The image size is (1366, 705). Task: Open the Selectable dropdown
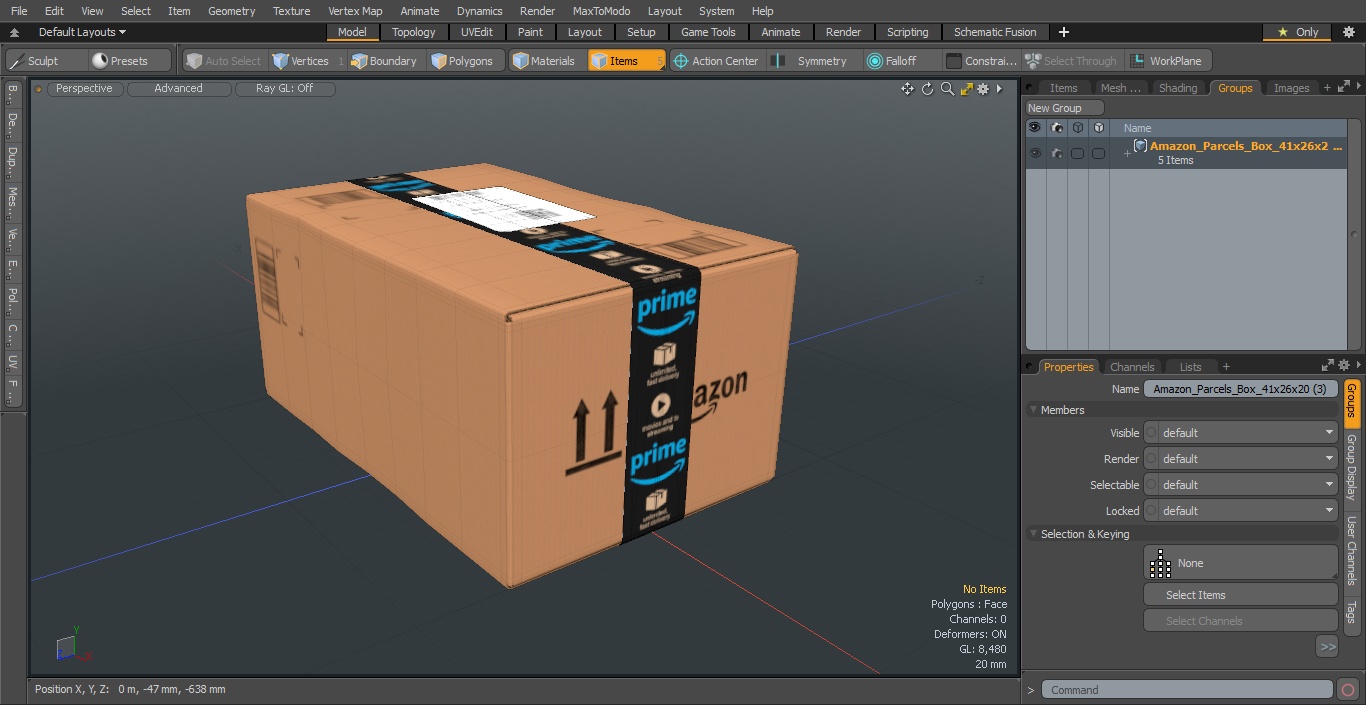click(x=1247, y=485)
